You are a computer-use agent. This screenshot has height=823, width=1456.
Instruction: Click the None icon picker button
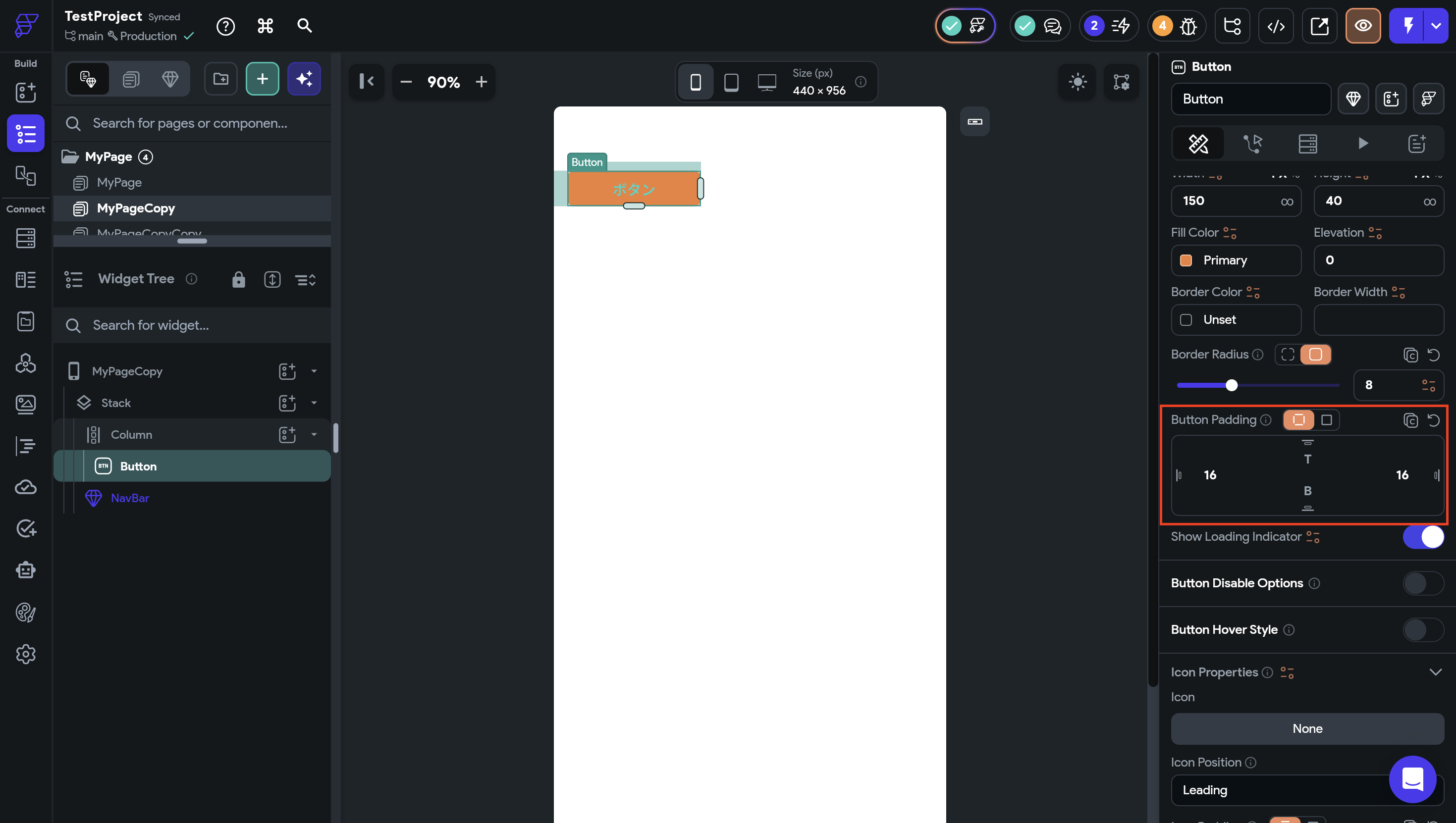click(x=1307, y=728)
